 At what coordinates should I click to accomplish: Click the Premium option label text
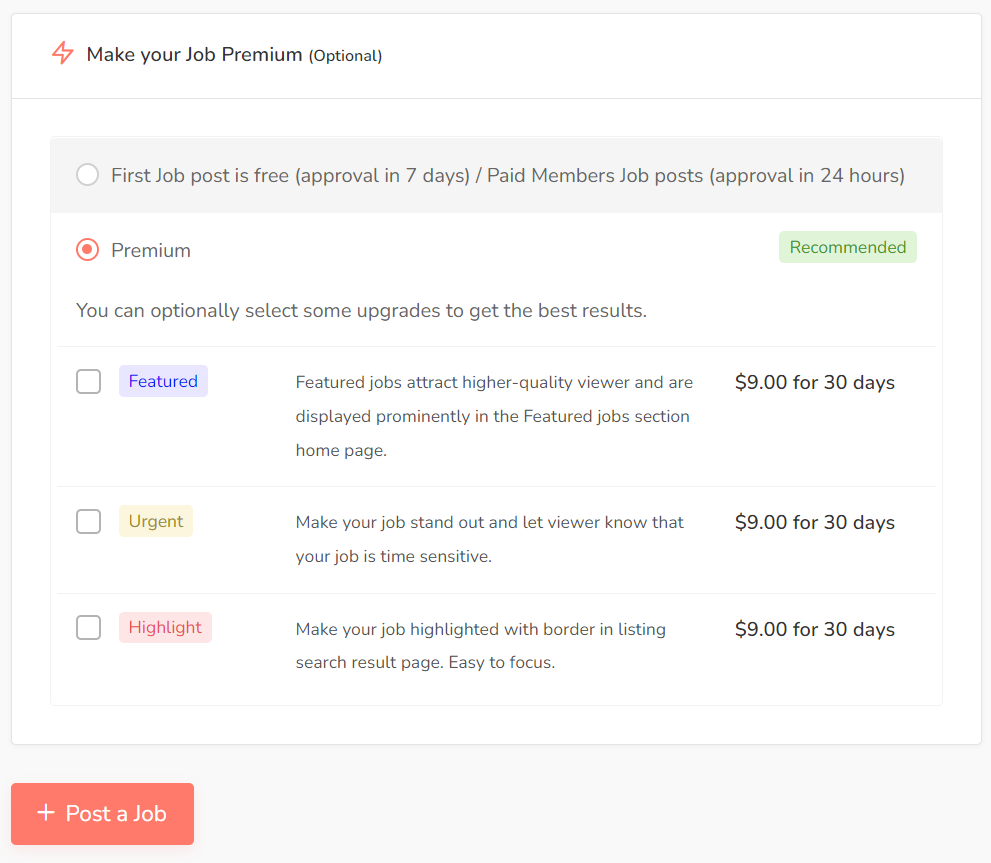pyautogui.click(x=151, y=250)
